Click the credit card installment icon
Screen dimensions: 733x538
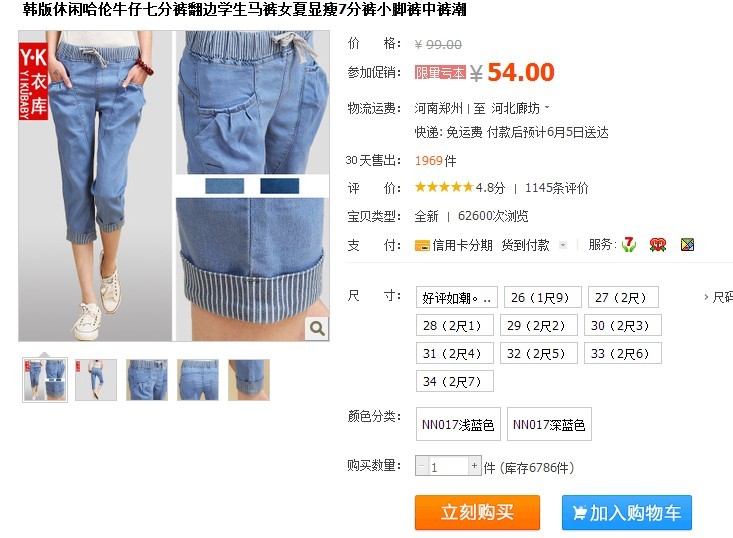422,245
